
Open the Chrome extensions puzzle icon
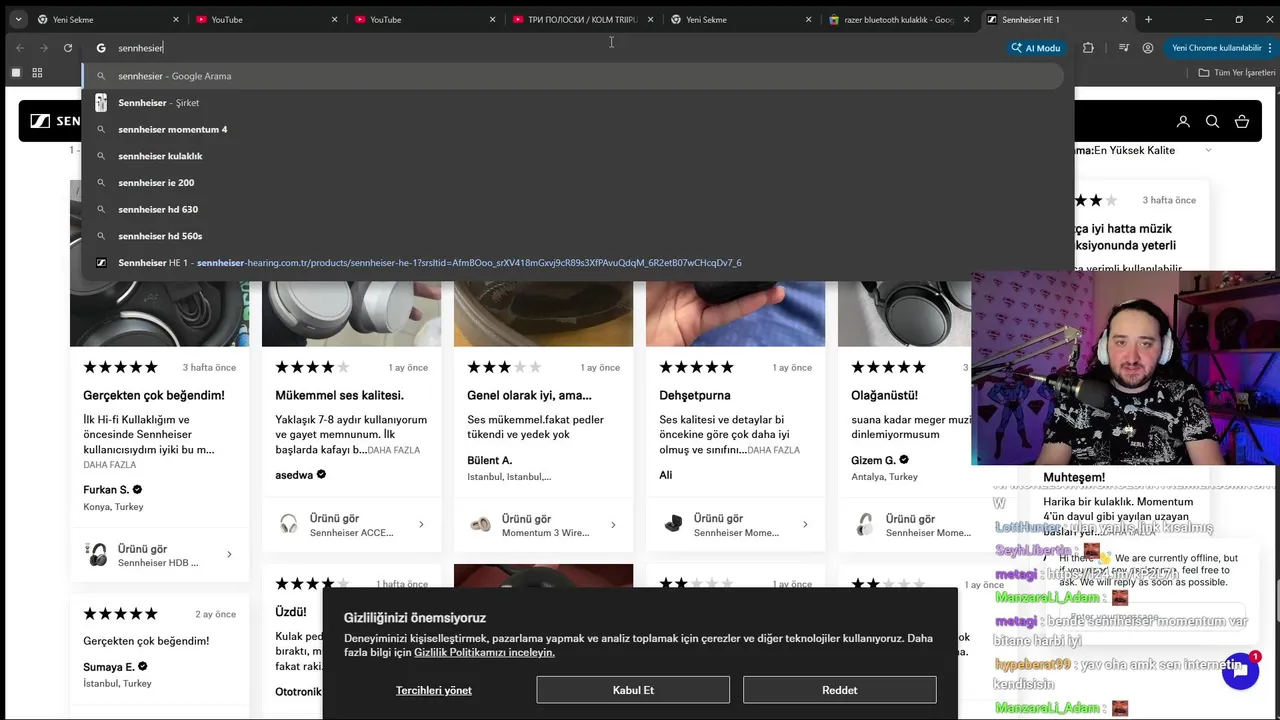coord(1089,48)
